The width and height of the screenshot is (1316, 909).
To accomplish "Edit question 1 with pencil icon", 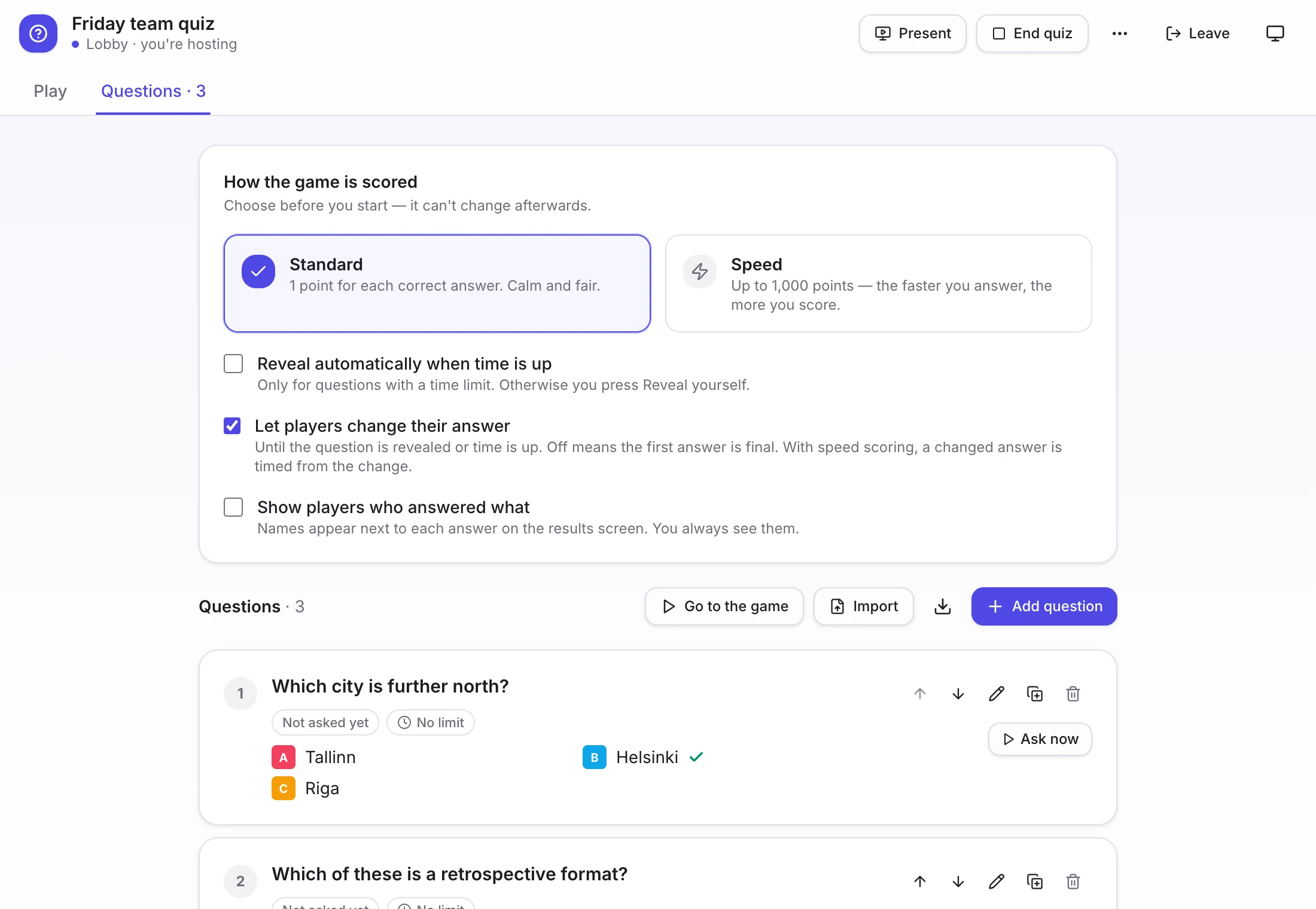I will coord(997,694).
